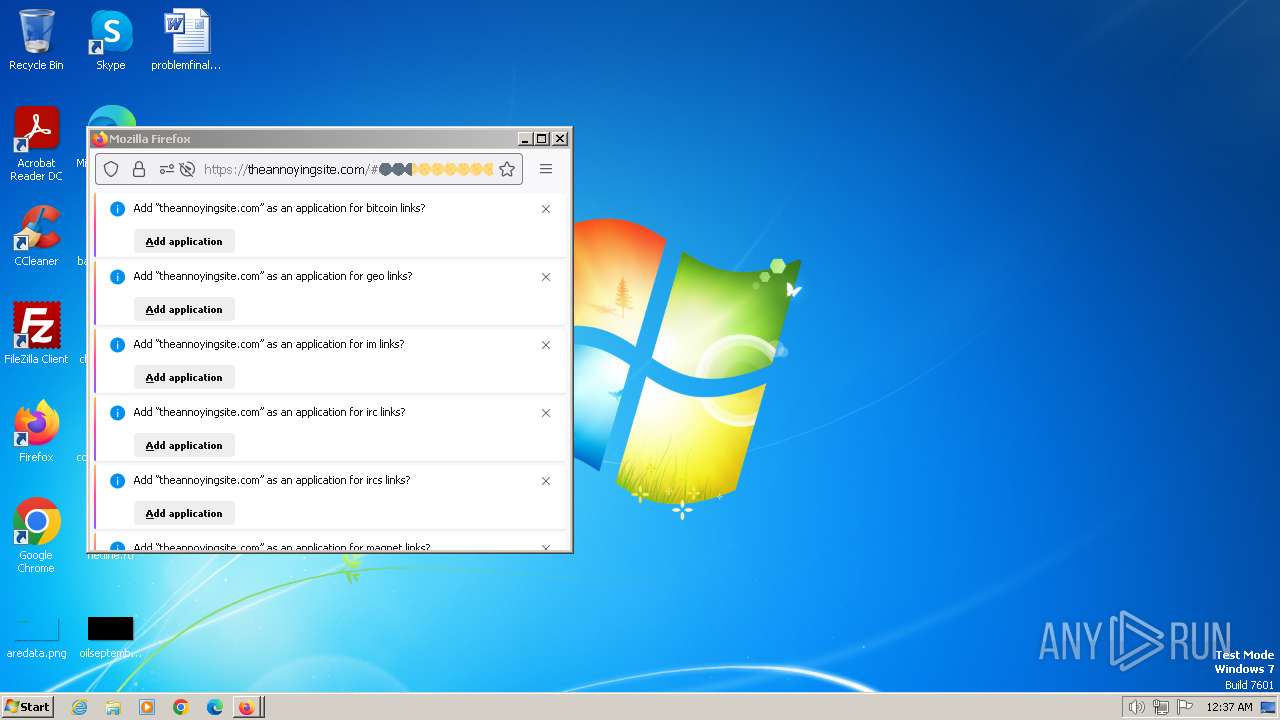Select the geo links notification text
This screenshot has height=720, width=1280.
[x=273, y=276]
